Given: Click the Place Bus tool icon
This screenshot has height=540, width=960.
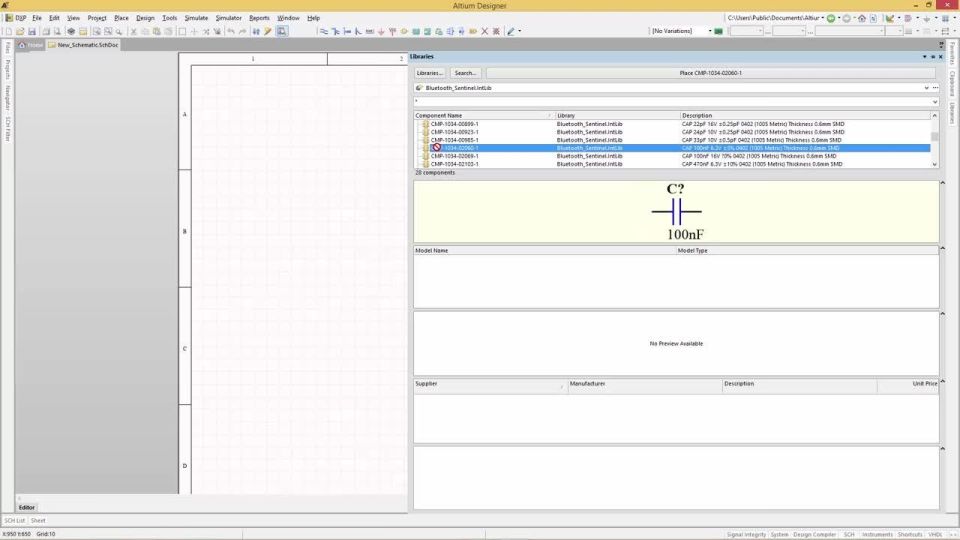Looking at the screenshot, I should click(336, 31).
